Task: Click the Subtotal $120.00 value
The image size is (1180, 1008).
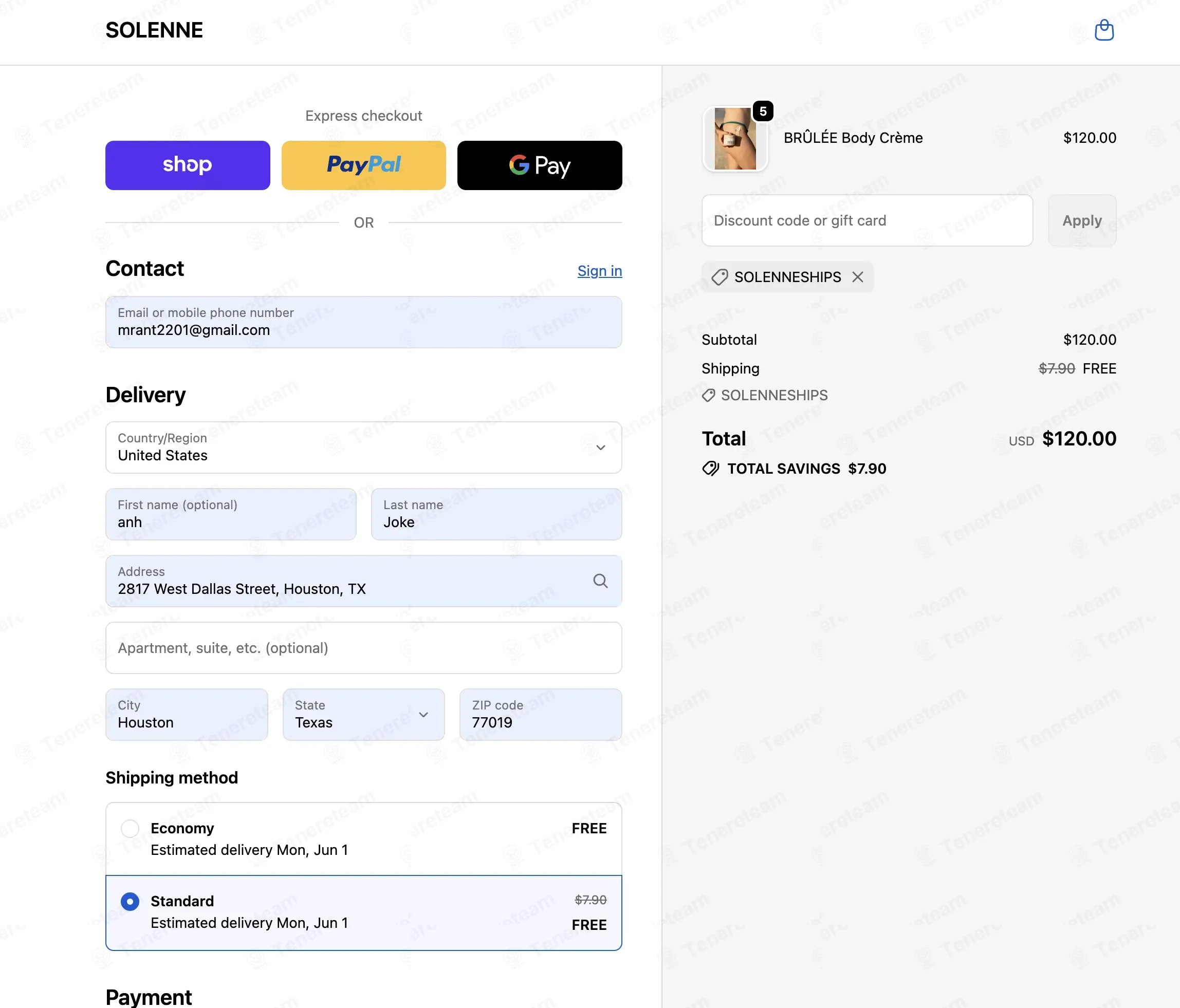Action: click(1090, 340)
